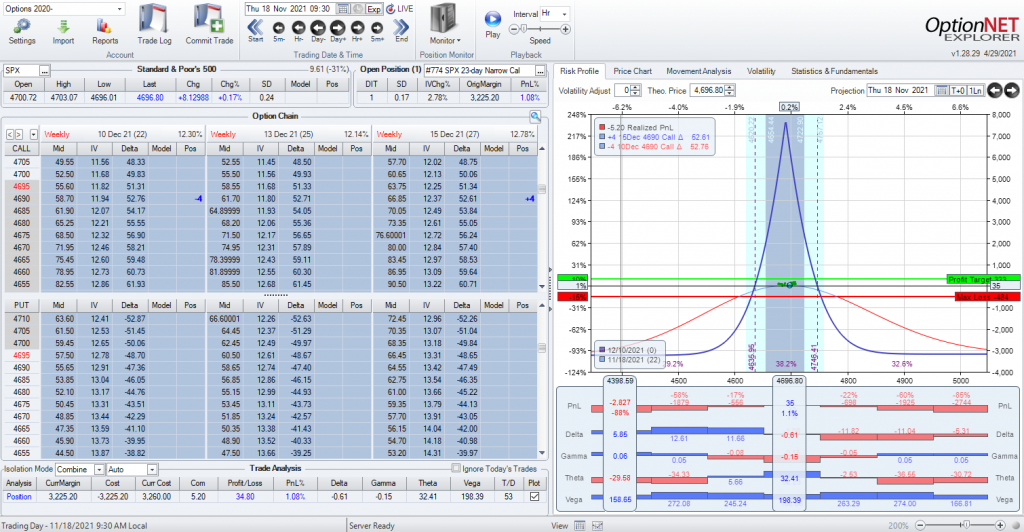Click the Theo. Price stepper arrows

[729, 90]
